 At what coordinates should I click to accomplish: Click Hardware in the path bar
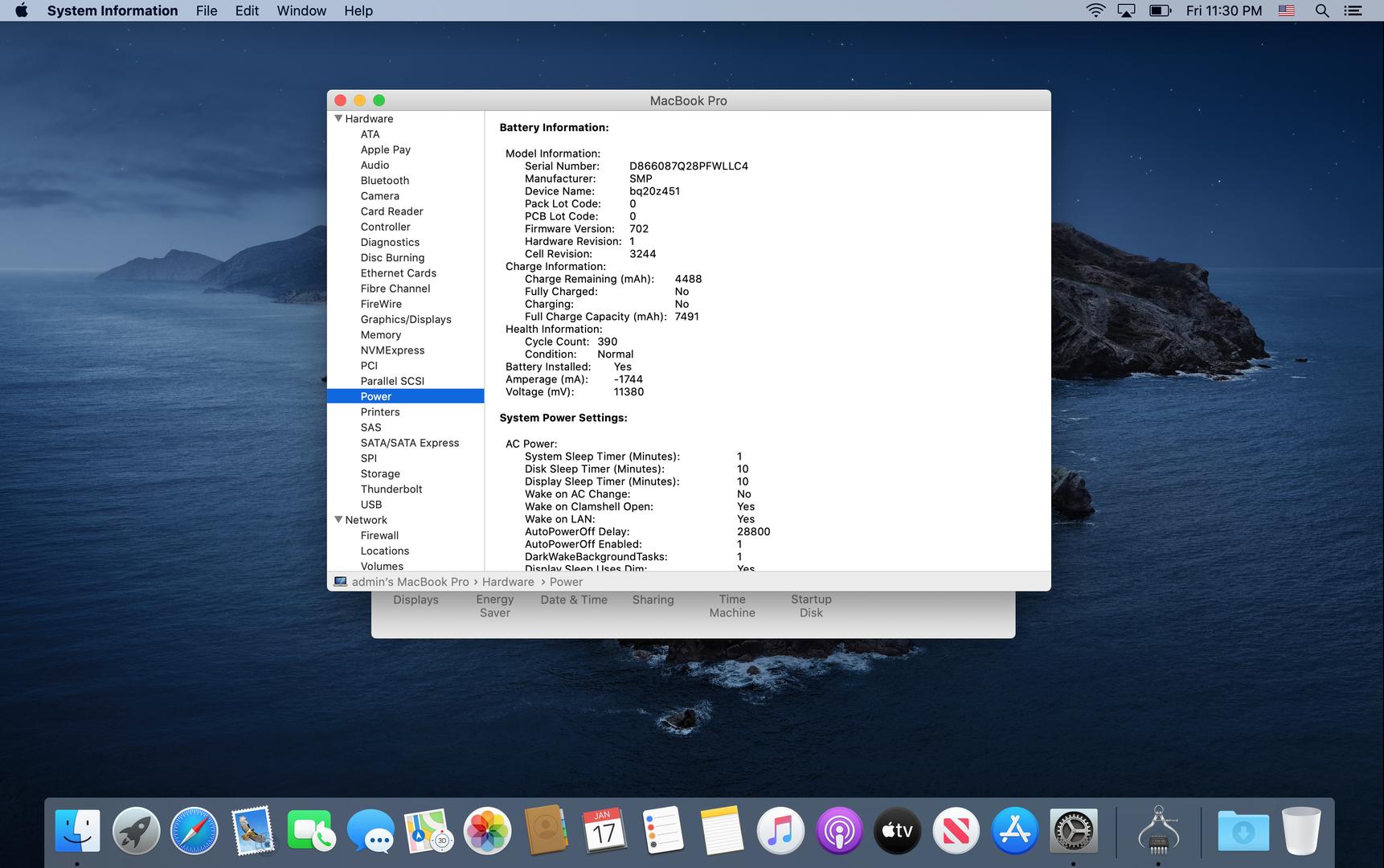[508, 582]
